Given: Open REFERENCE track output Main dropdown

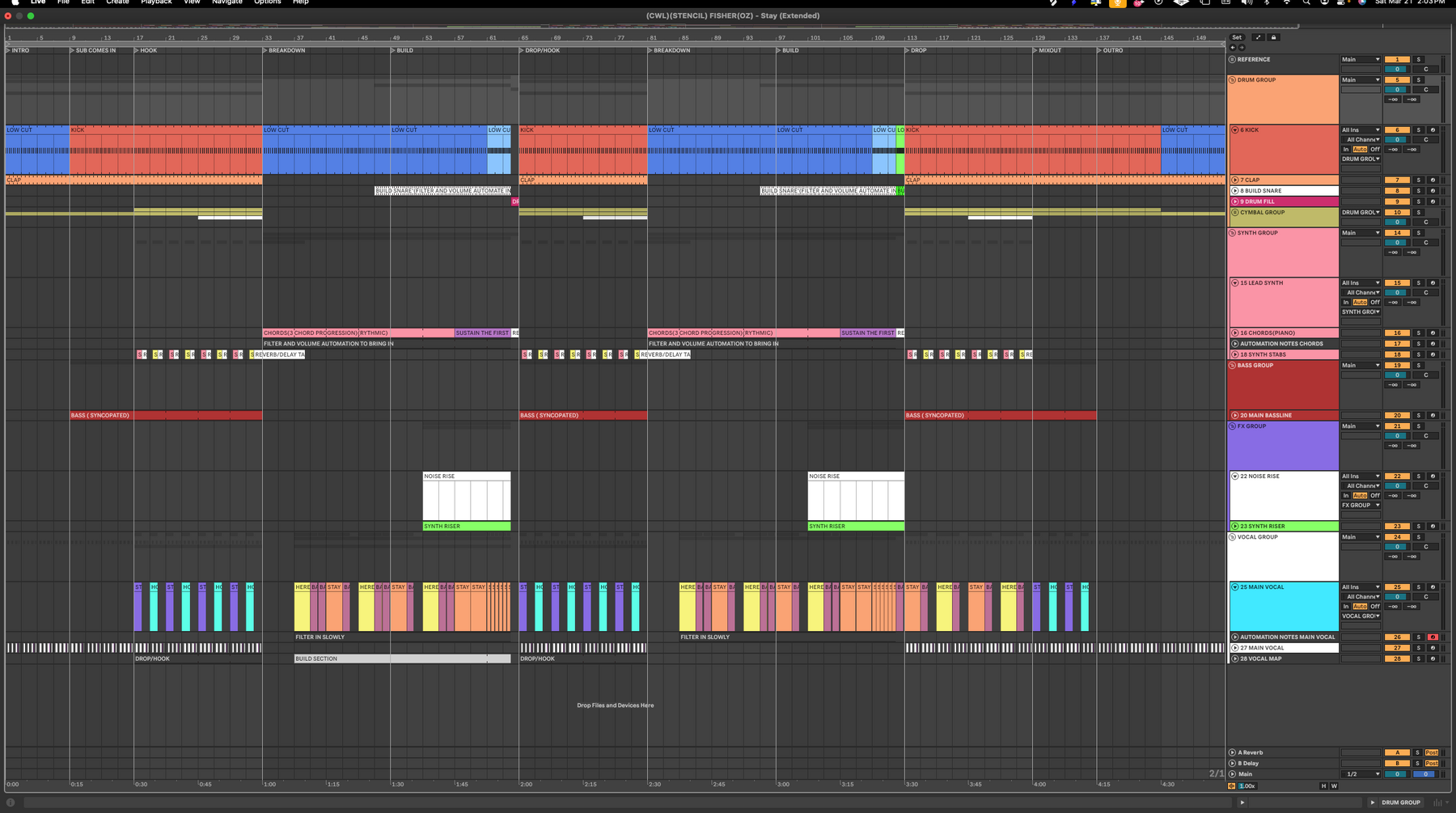Looking at the screenshot, I should [x=1361, y=59].
